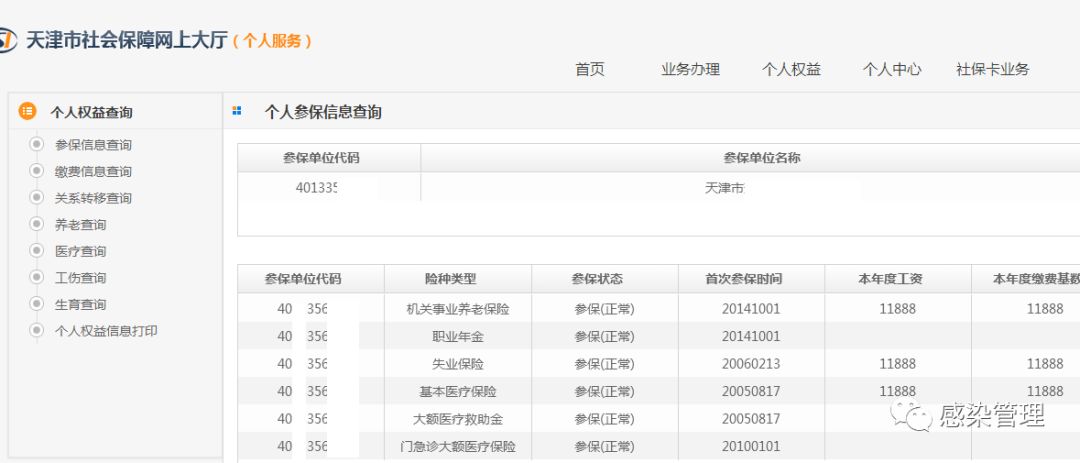1080x463 pixels.
Task: Open the 社保卡业务 menu
Action: 992,69
